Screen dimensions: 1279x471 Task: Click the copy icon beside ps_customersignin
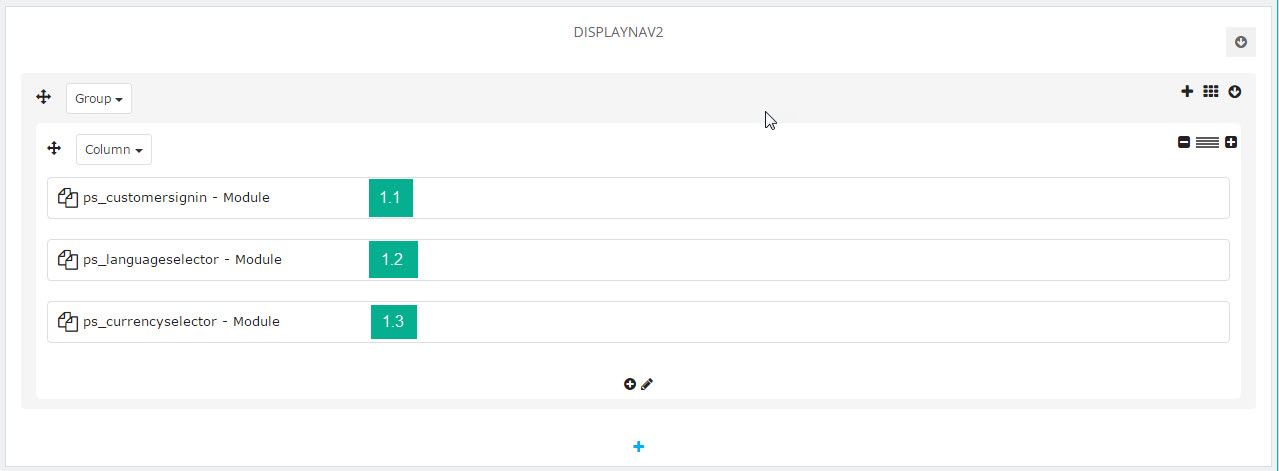coord(68,198)
